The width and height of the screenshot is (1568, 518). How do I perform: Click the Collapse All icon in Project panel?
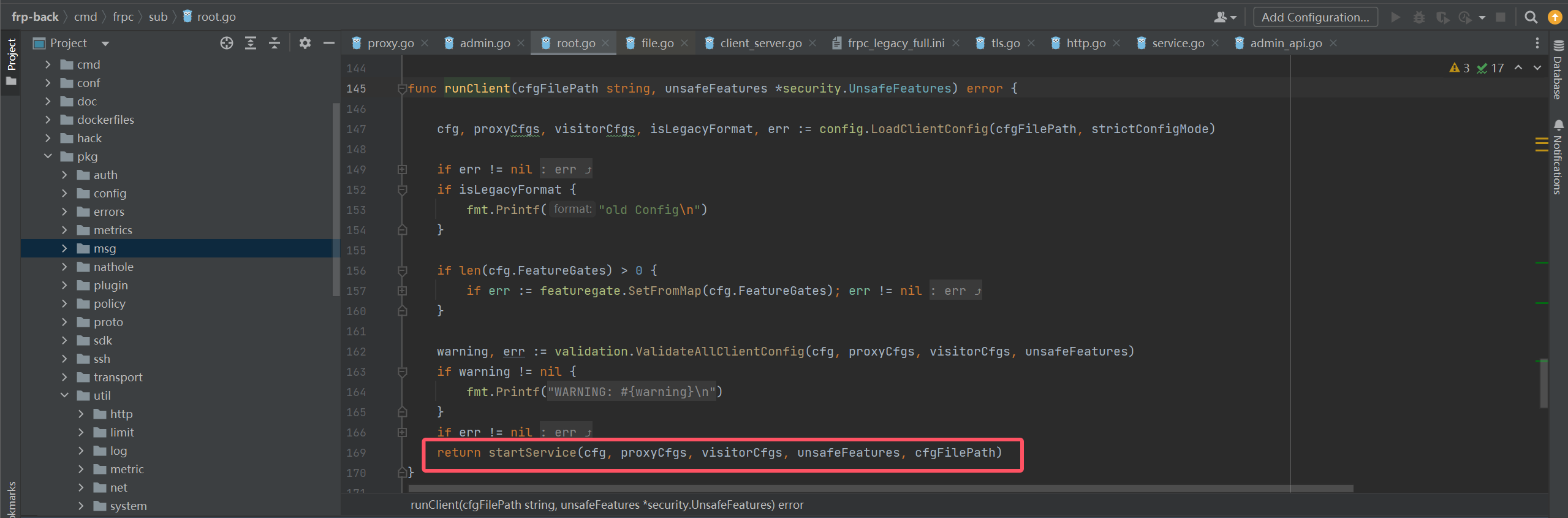(275, 43)
